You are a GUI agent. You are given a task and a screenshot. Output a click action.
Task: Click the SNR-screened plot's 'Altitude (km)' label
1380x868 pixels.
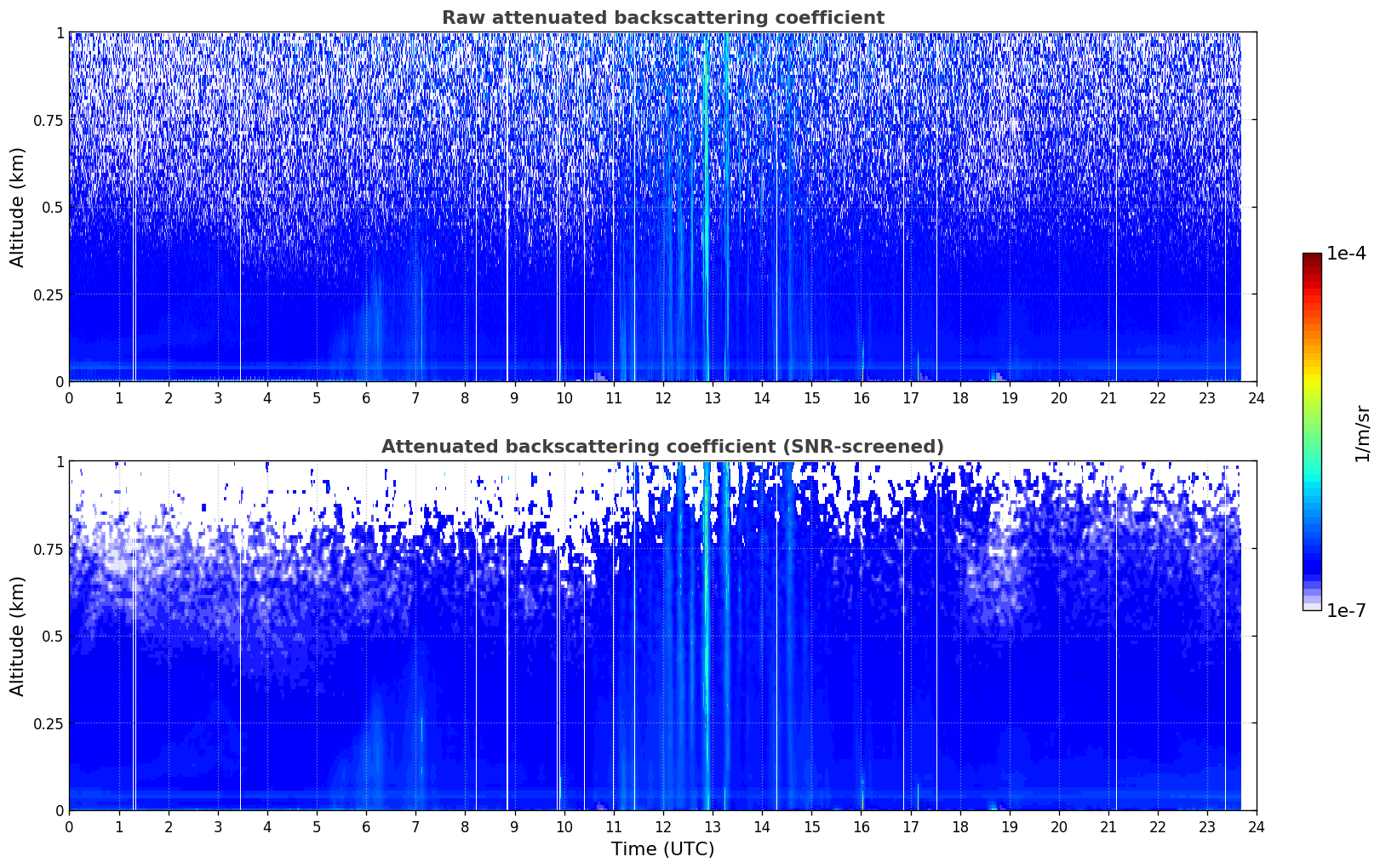(x=18, y=636)
